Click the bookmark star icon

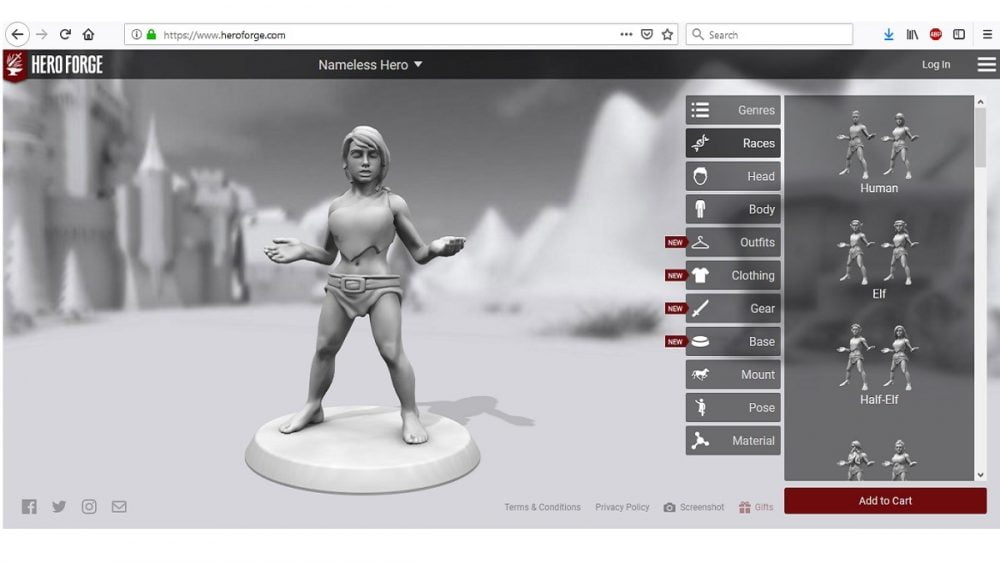(667, 34)
